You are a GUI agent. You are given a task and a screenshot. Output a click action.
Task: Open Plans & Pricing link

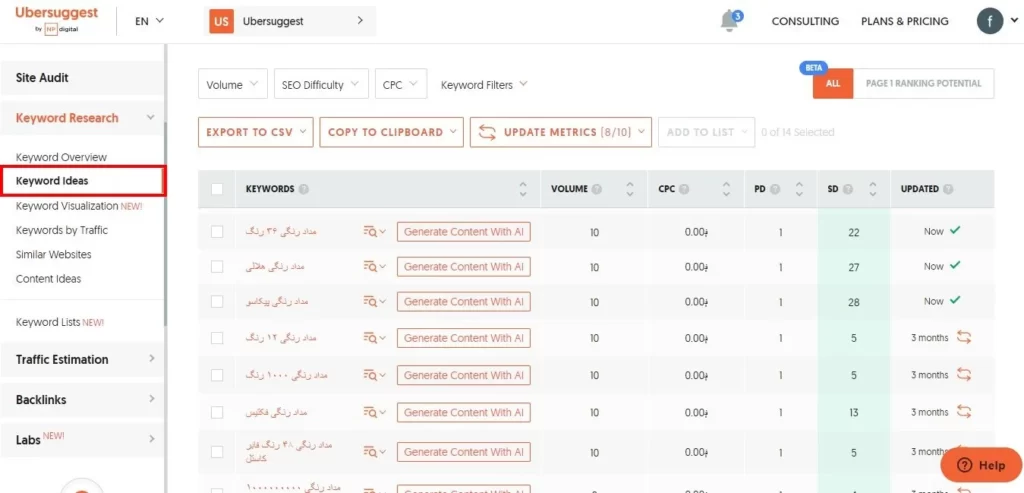[904, 21]
